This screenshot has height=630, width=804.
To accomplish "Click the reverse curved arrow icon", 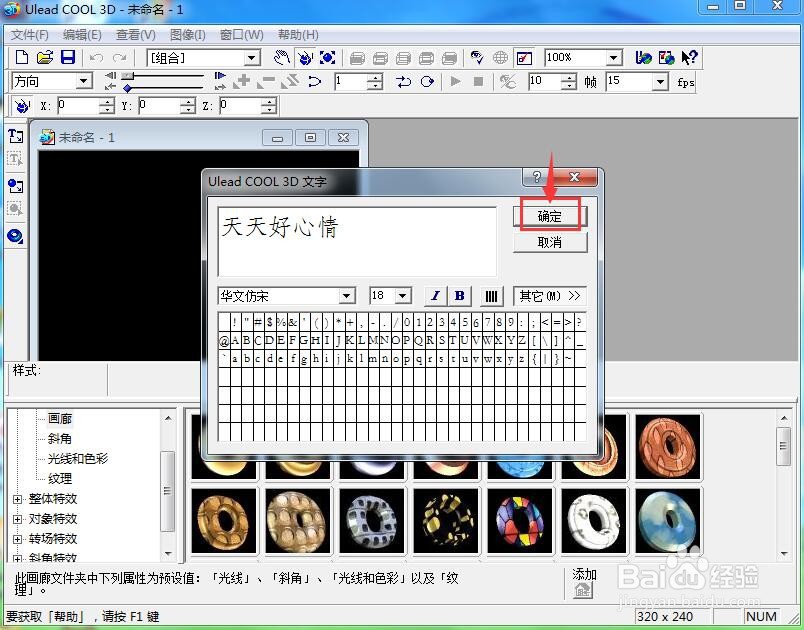I will pyautogui.click(x=314, y=82).
